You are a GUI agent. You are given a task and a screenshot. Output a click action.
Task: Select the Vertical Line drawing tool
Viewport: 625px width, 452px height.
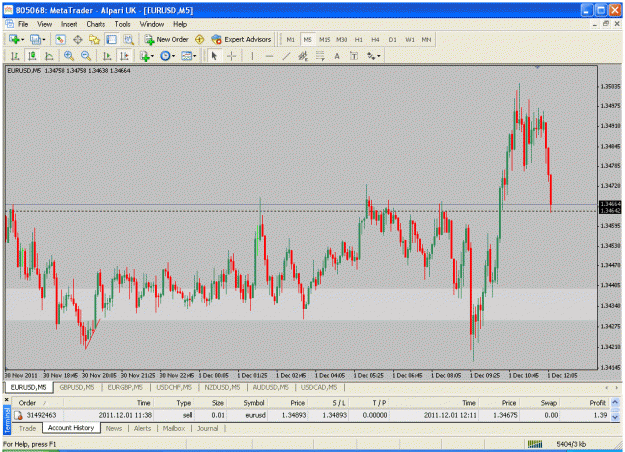252,56
